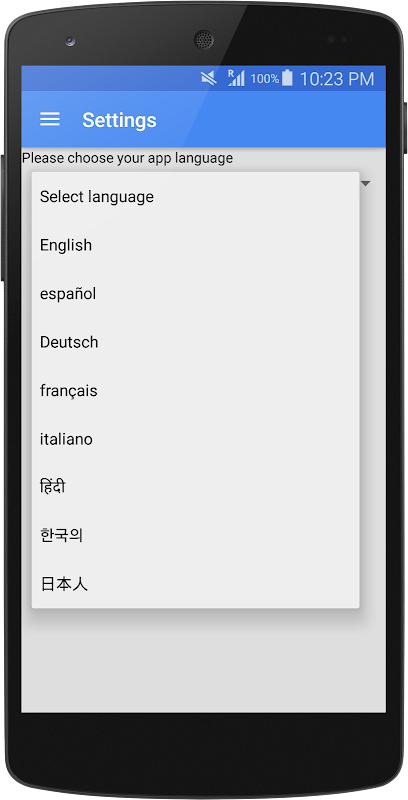This screenshot has height=800, width=408.
Task: Tap the muted sound status icon
Action: 208,78
